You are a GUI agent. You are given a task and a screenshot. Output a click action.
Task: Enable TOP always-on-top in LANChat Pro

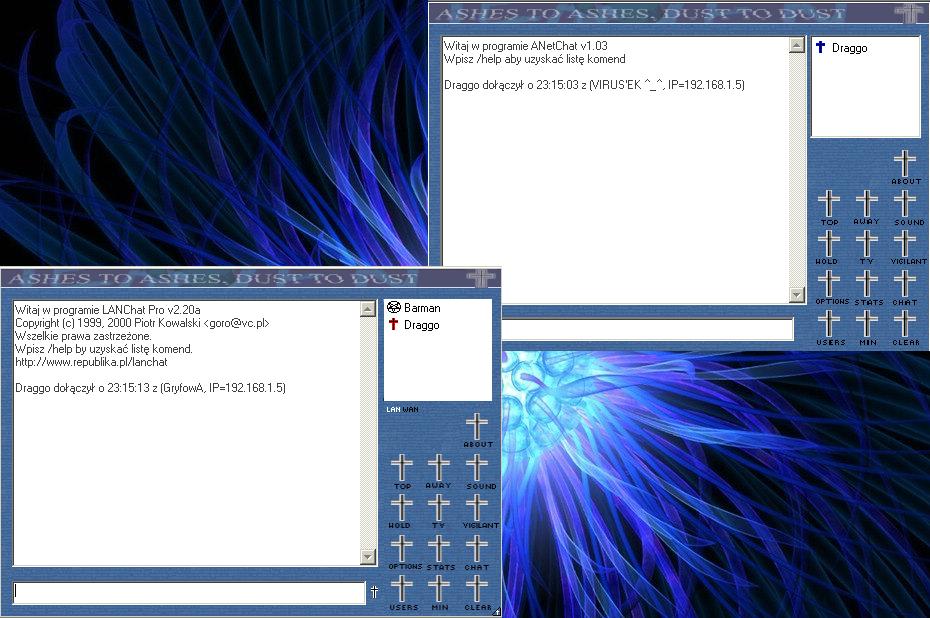pyautogui.click(x=402, y=468)
